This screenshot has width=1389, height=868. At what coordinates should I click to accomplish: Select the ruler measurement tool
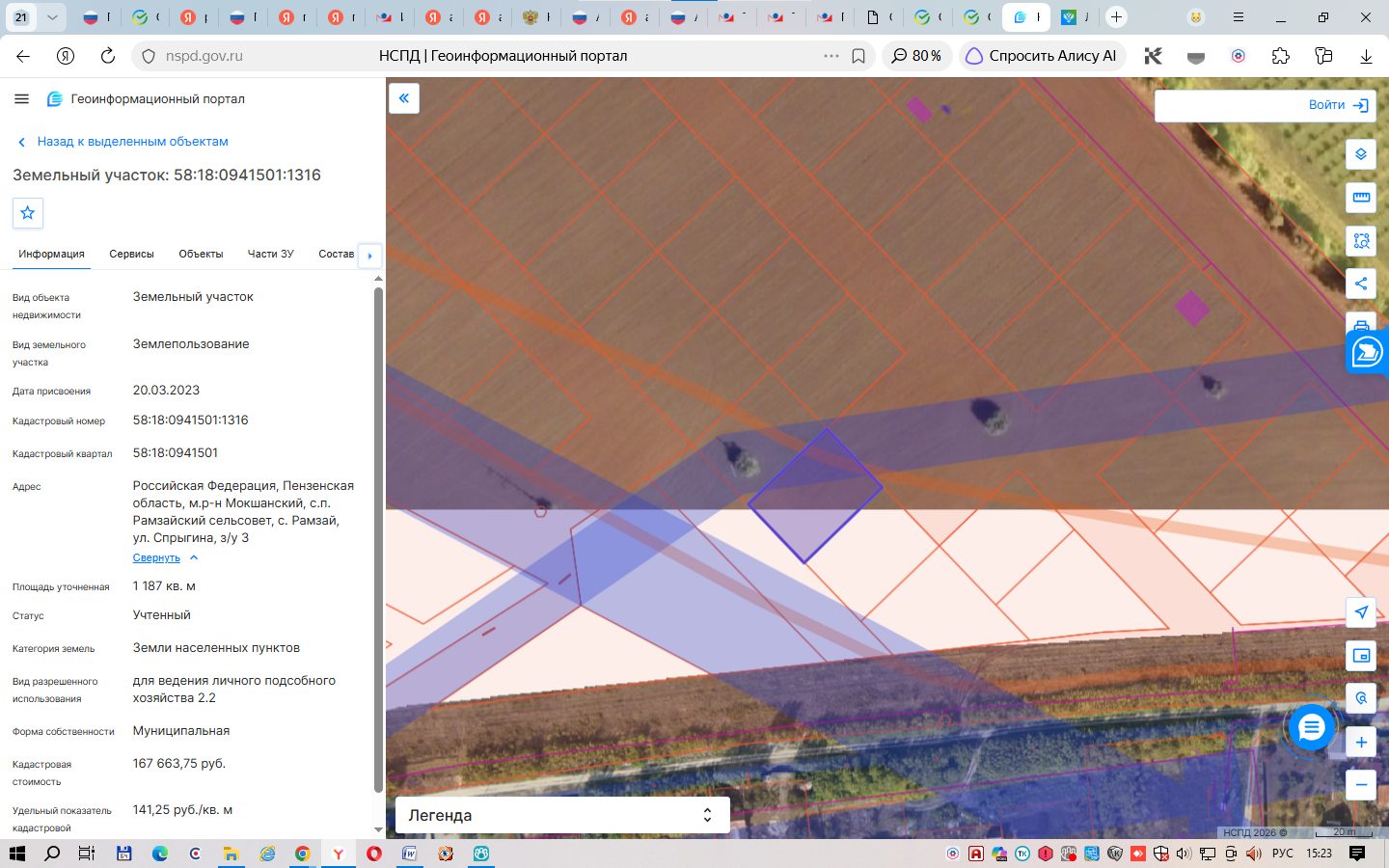[1361, 198]
